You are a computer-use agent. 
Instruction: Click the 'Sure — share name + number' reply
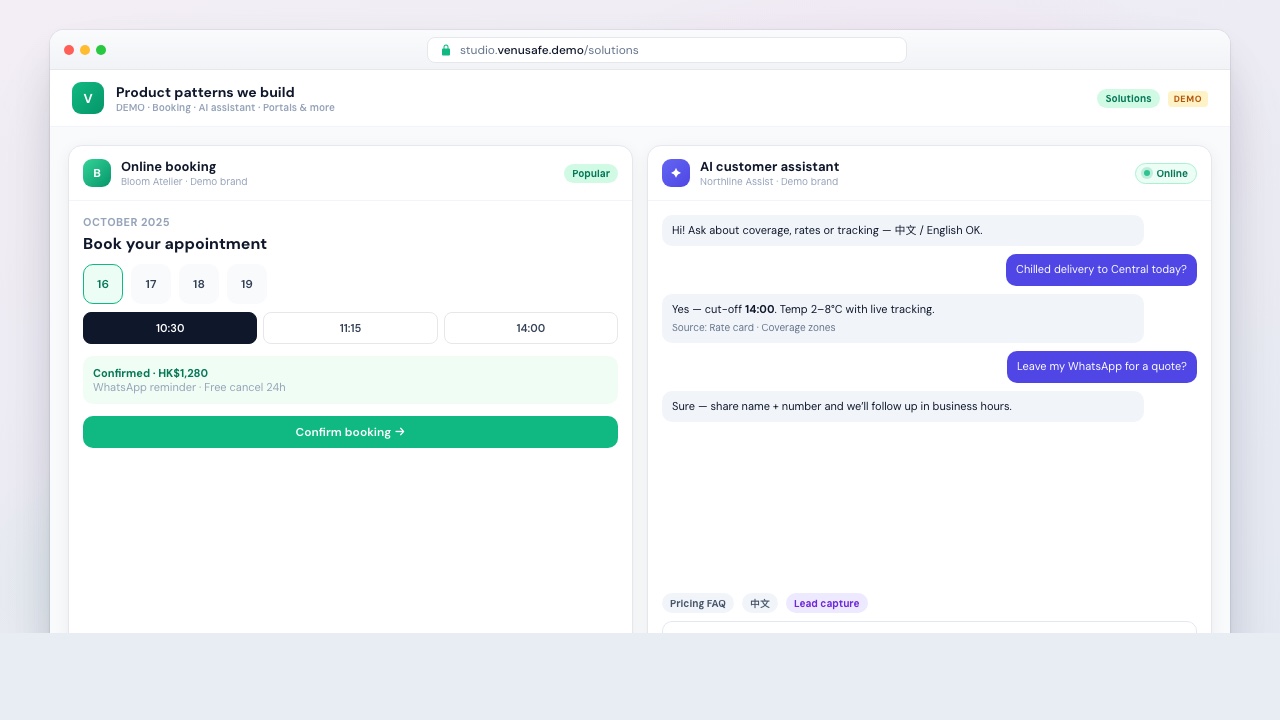coord(903,406)
